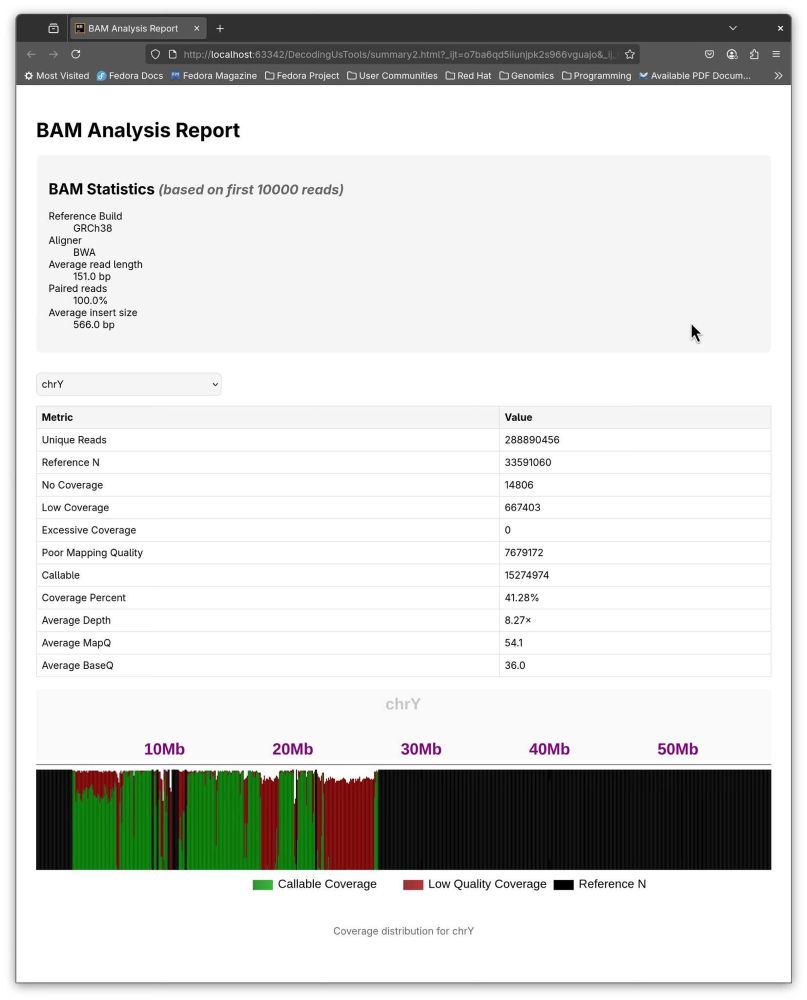The image size is (807, 1000).
Task: Click the Average BaseQ value 36.0
Action: click(x=515, y=665)
